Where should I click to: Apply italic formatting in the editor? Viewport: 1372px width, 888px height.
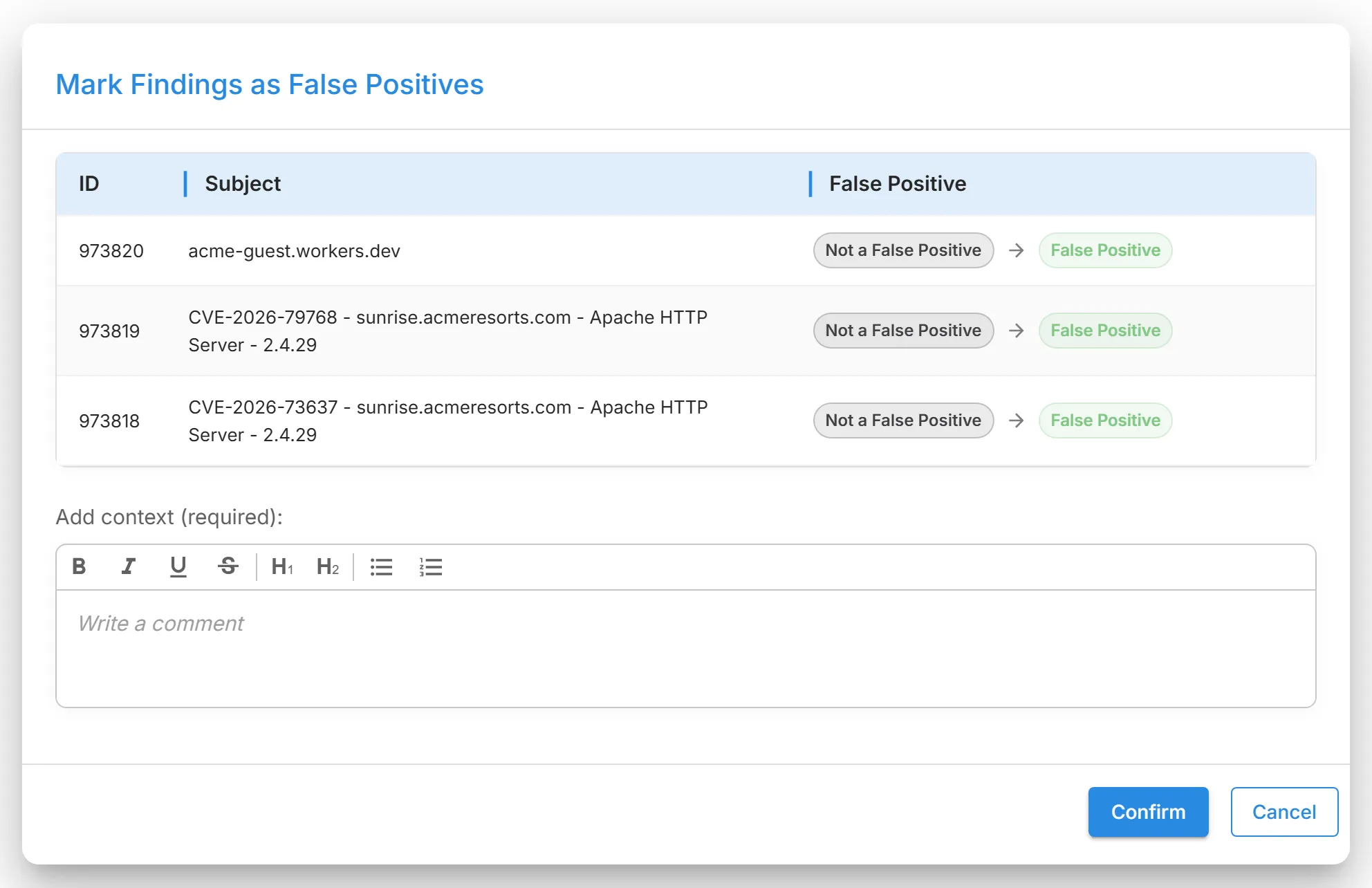tap(129, 567)
